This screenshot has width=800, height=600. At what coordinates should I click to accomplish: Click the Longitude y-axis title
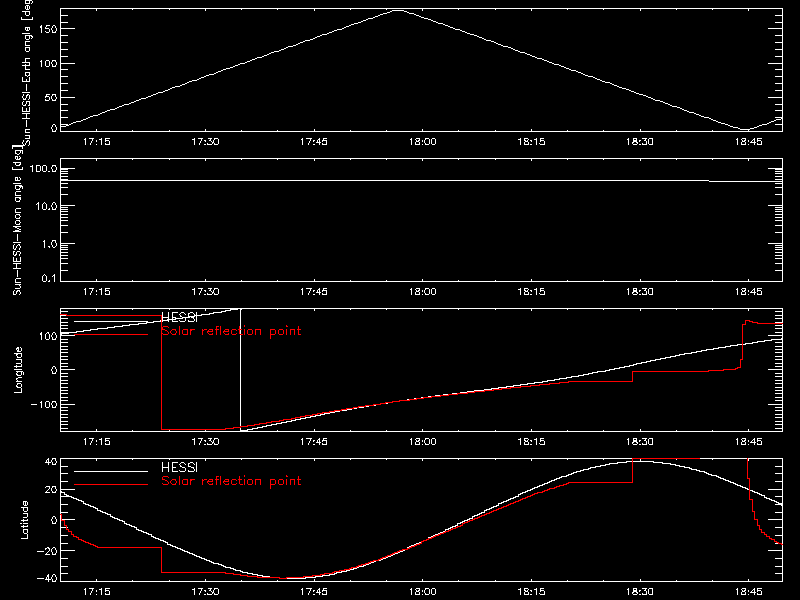pyautogui.click(x=18, y=370)
